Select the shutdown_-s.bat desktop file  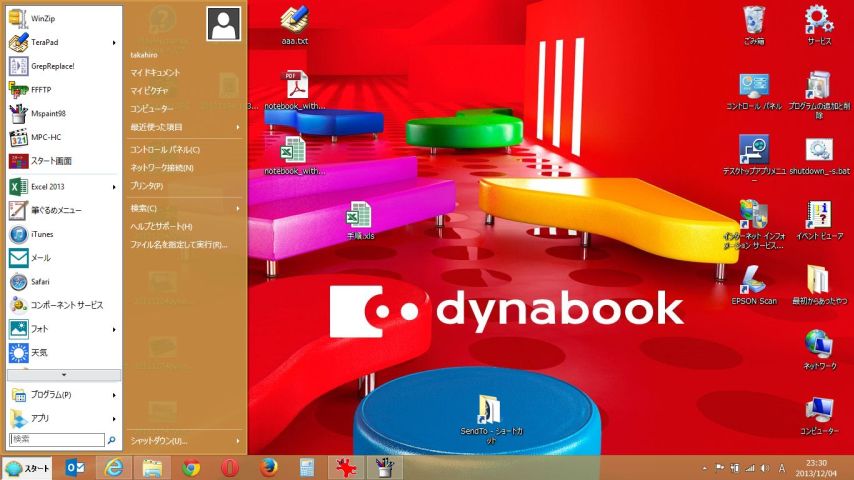(818, 155)
